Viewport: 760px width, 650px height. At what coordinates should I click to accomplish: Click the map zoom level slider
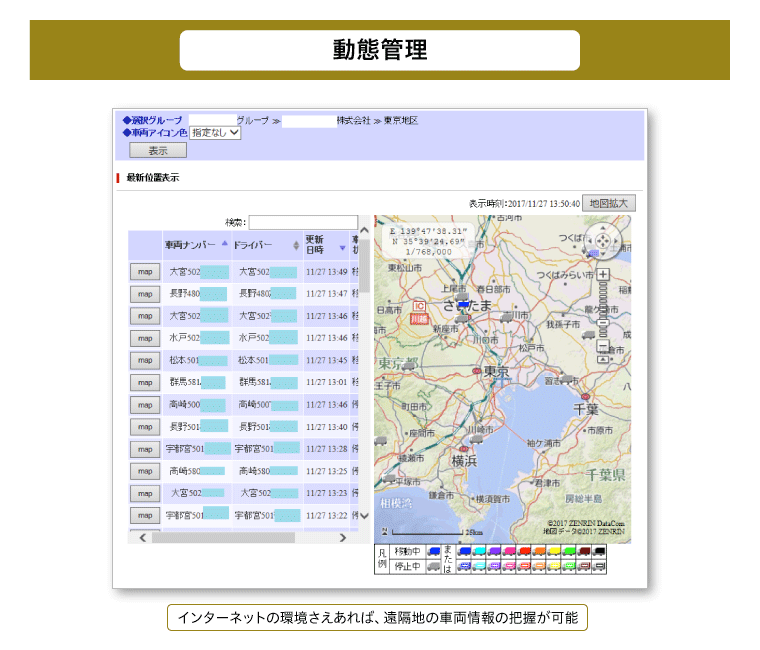click(603, 310)
